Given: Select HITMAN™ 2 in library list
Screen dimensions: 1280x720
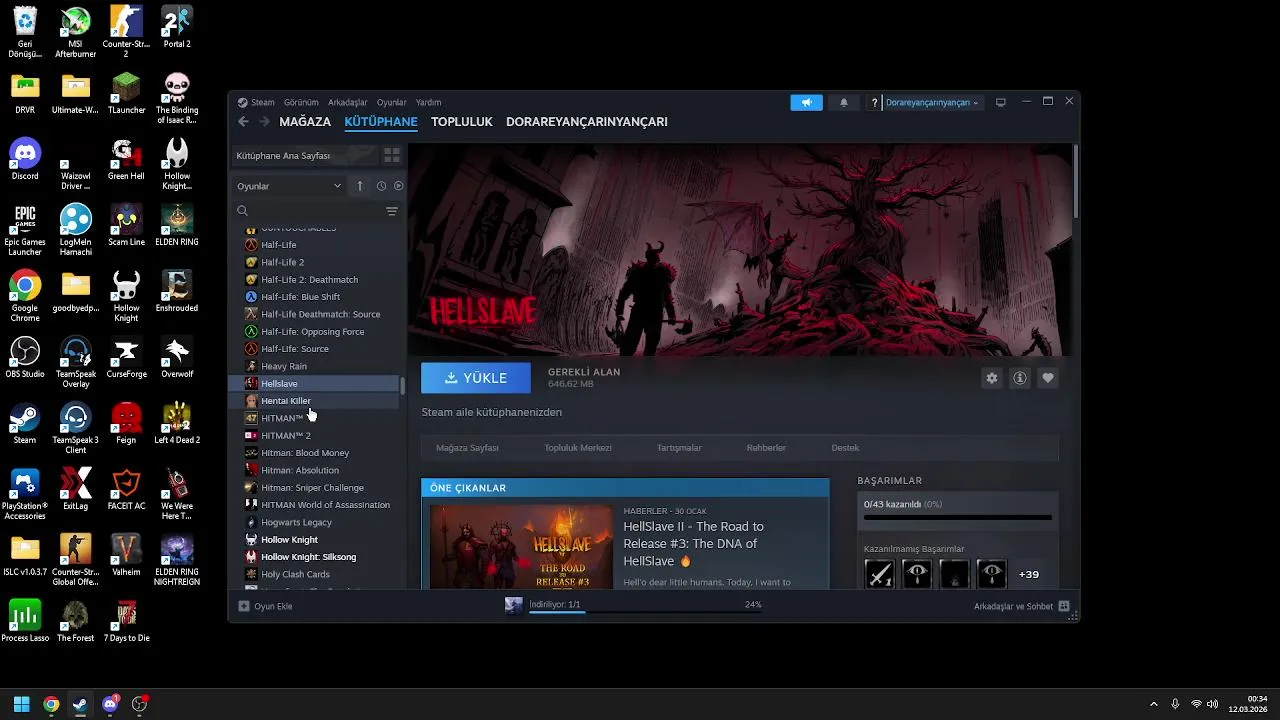Looking at the screenshot, I should click(x=286, y=436).
